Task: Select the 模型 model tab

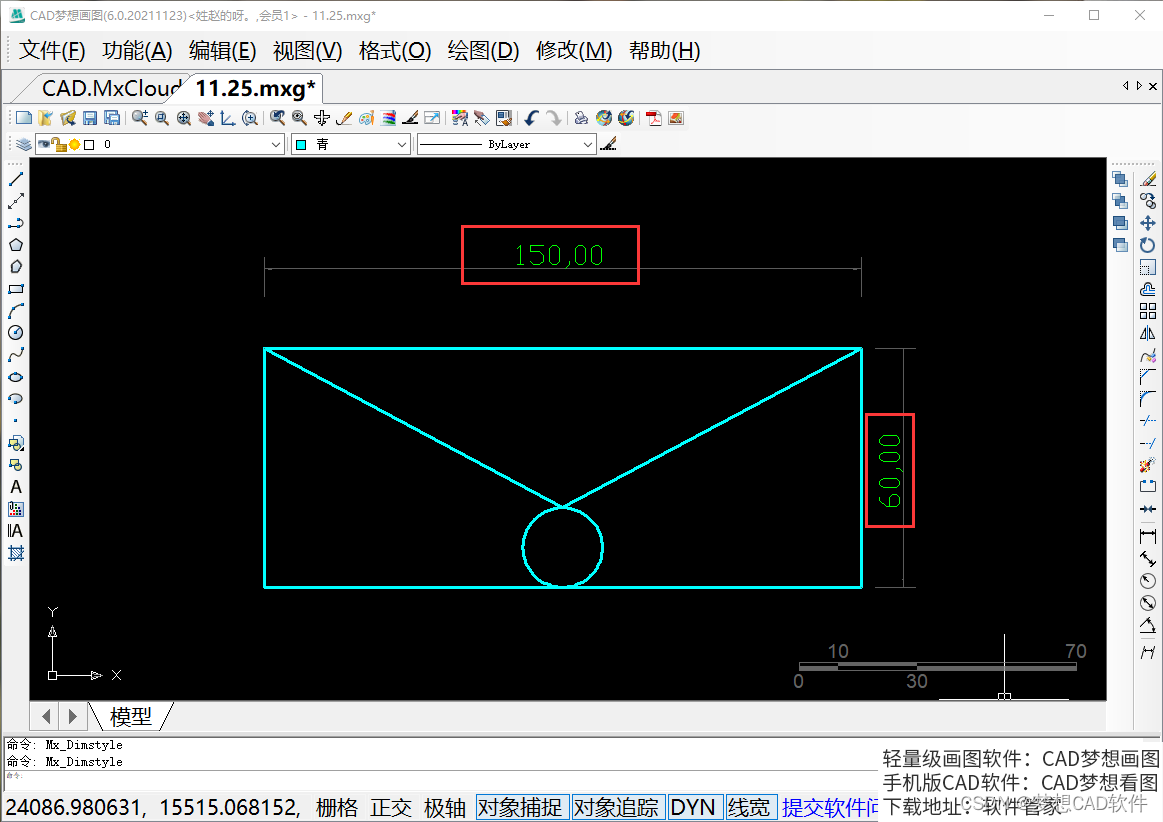Action: [131, 717]
